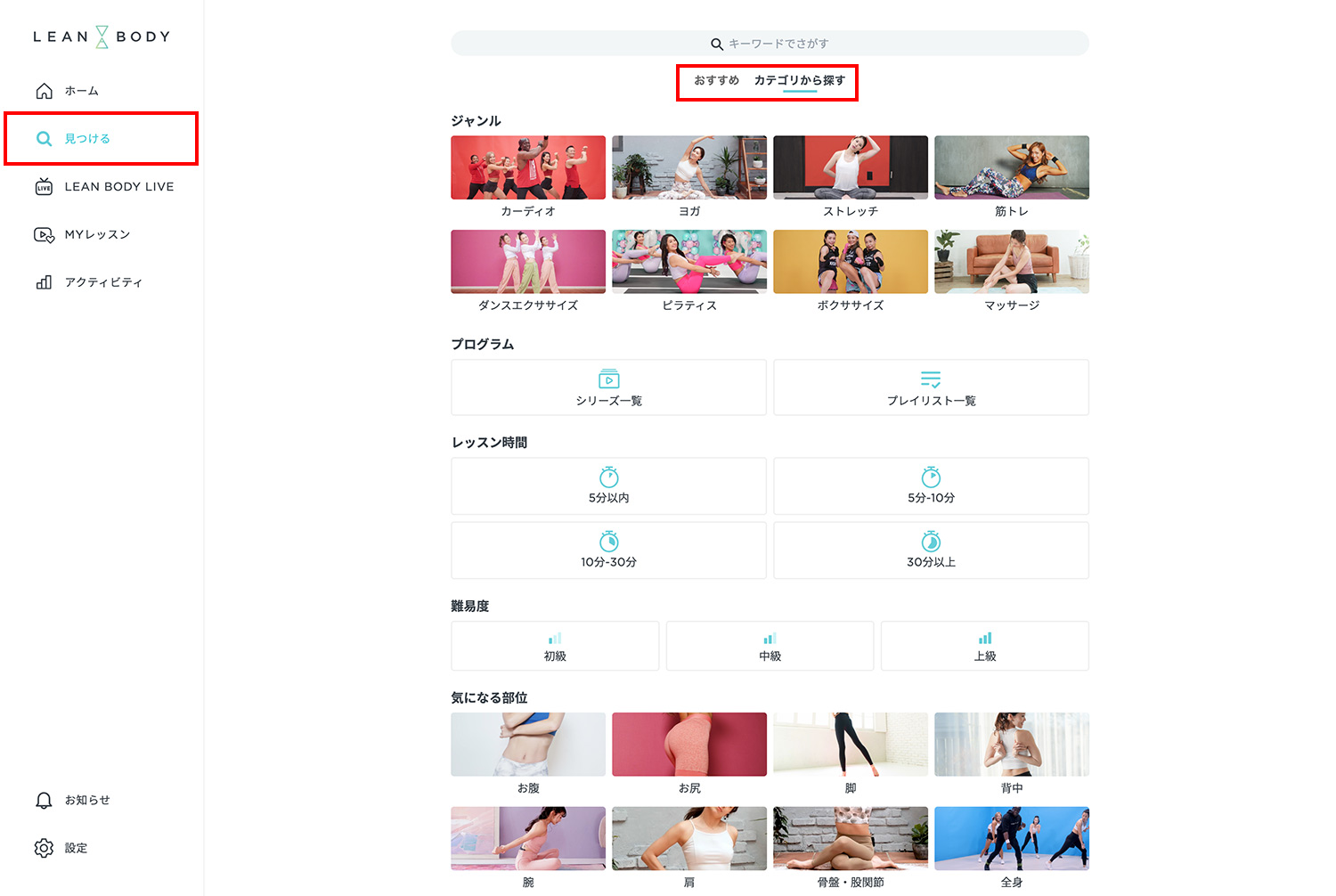Select 中級 difficulty level
1336x896 pixels.
pos(770,646)
